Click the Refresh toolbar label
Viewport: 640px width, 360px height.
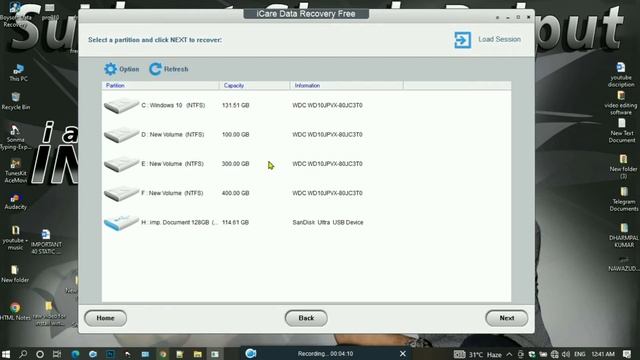(176, 69)
